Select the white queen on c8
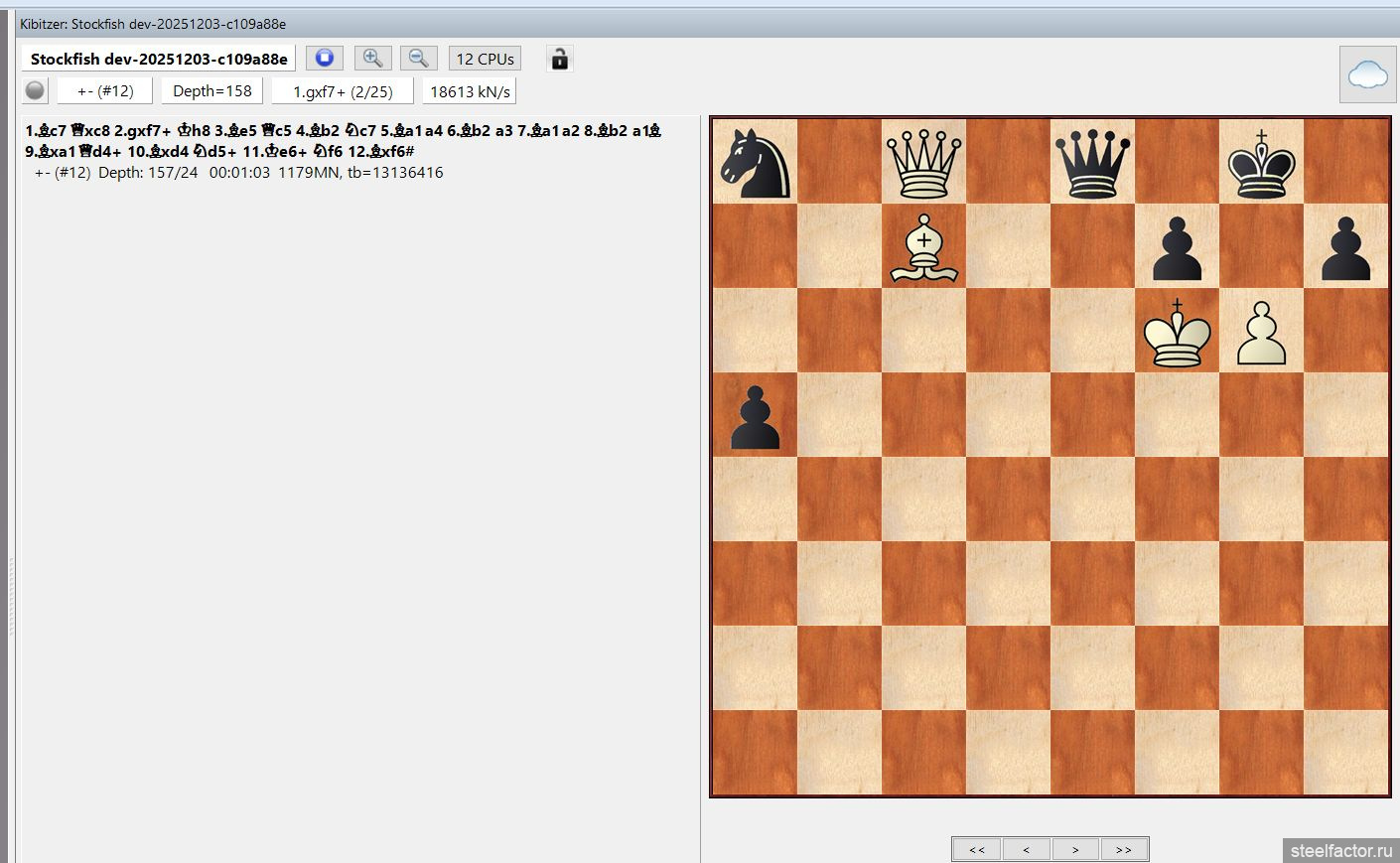 923,162
